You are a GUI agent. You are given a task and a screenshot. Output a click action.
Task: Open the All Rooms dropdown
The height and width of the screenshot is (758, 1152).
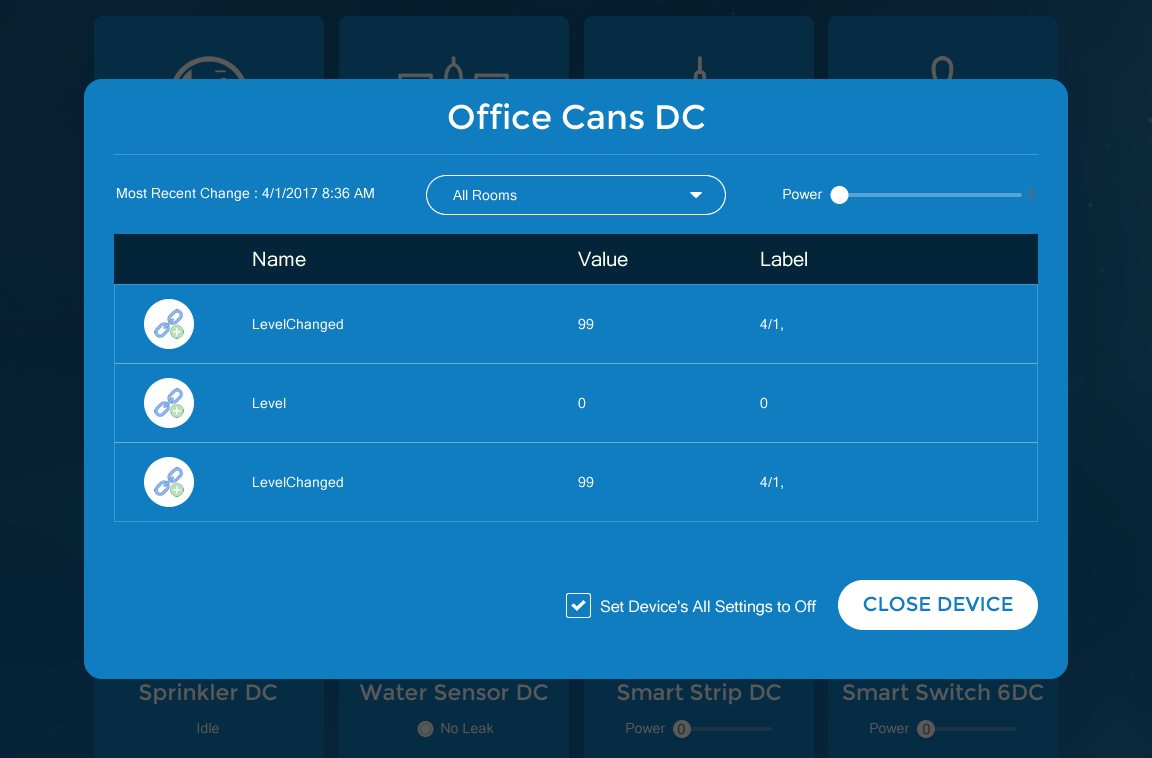pyautogui.click(x=575, y=195)
